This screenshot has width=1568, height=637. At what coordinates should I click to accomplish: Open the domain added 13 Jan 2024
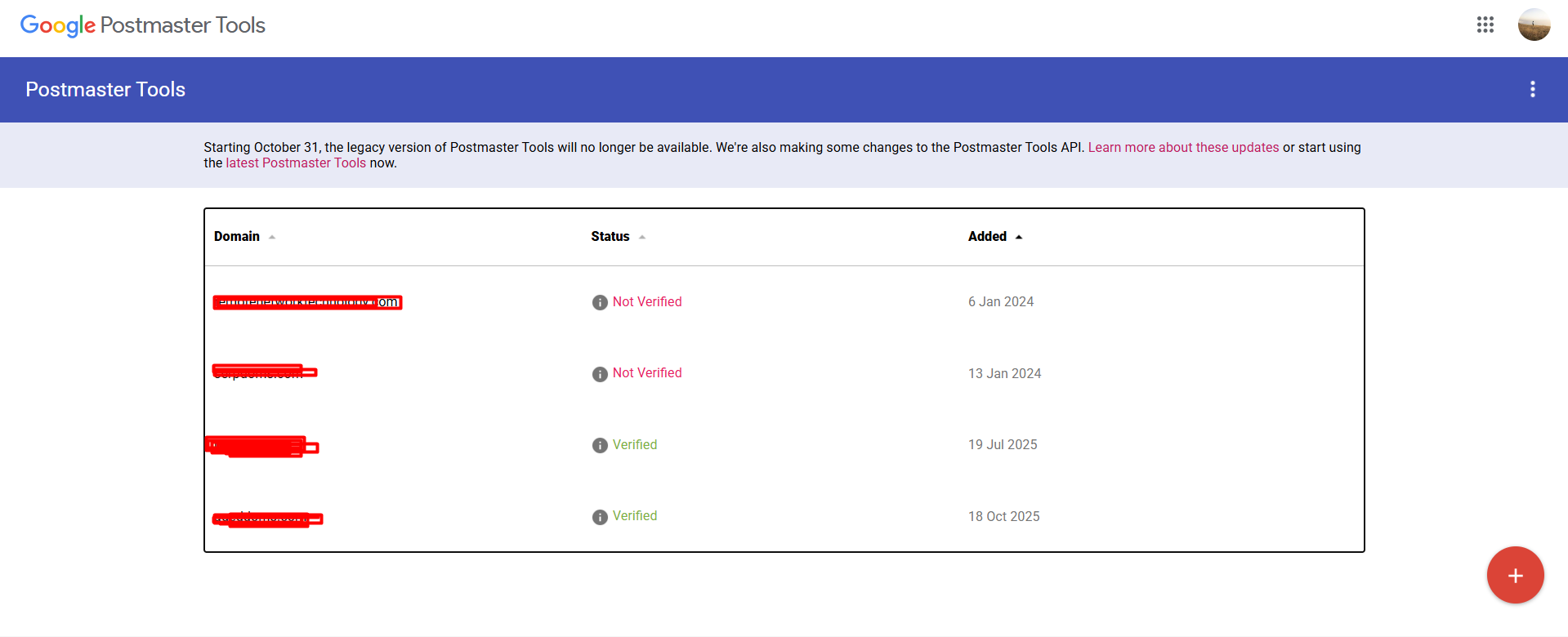point(265,372)
